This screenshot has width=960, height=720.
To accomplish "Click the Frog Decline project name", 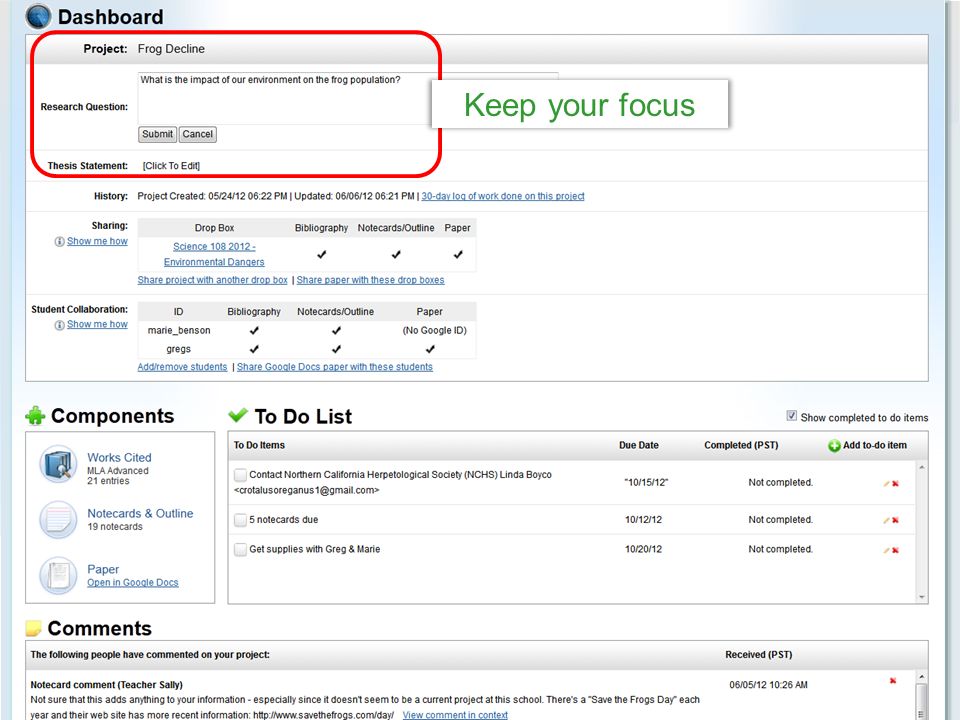I will (x=171, y=49).
